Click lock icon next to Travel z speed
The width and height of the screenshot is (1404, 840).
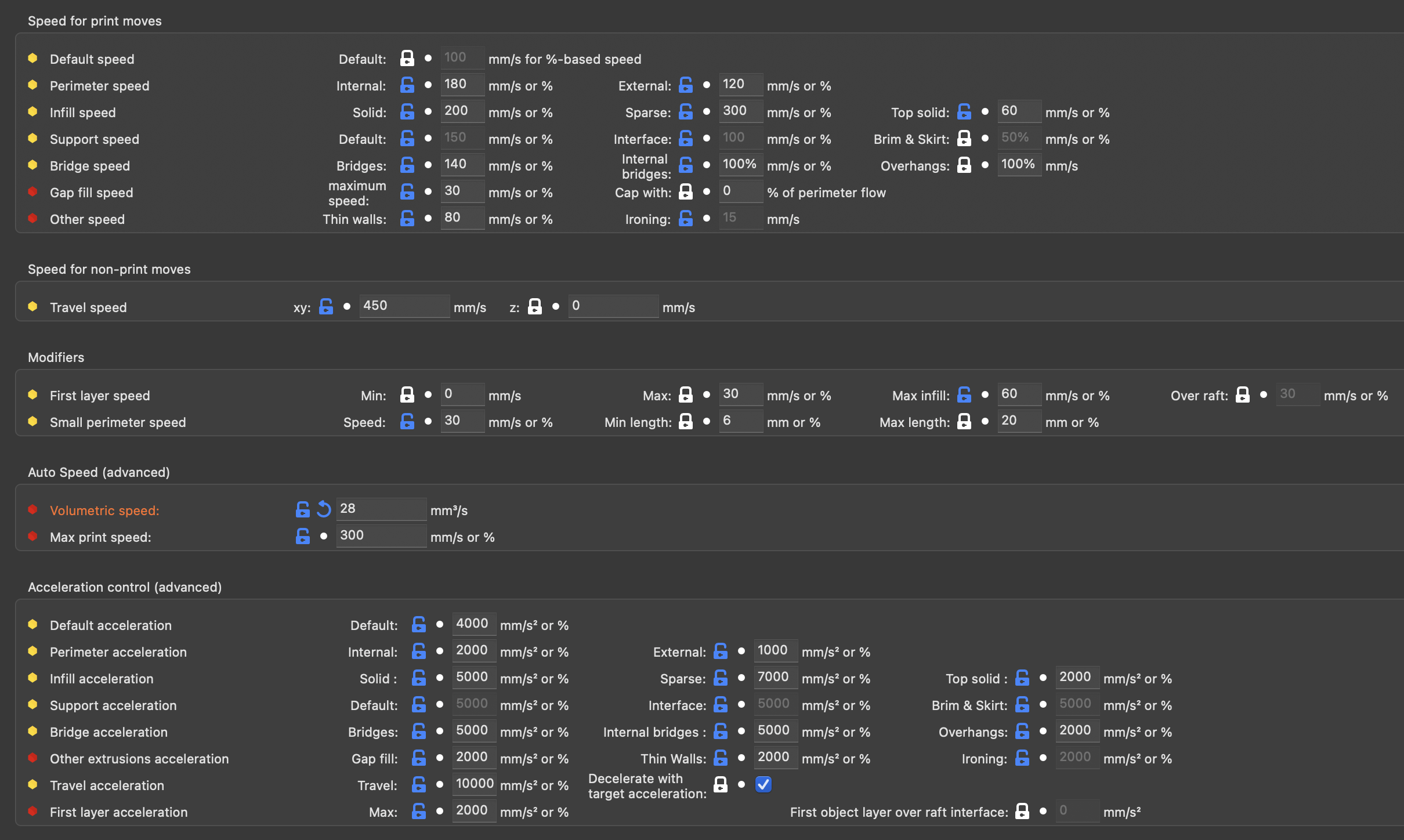[x=535, y=307]
